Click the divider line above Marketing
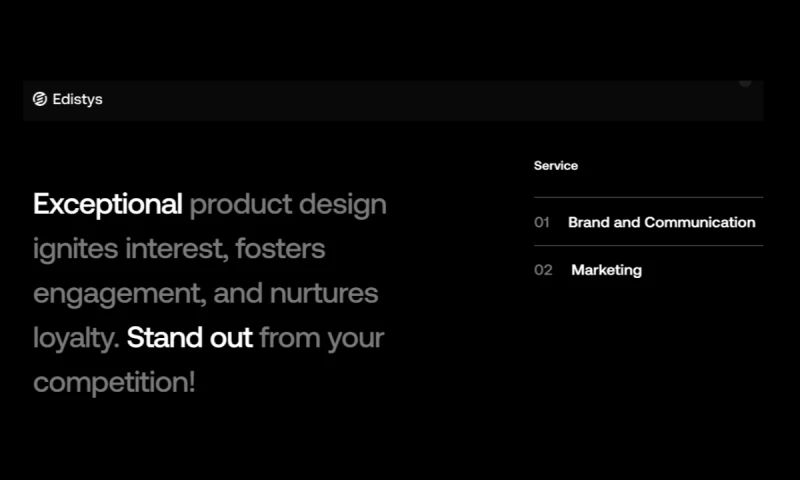This screenshot has width=800, height=480. [648, 245]
